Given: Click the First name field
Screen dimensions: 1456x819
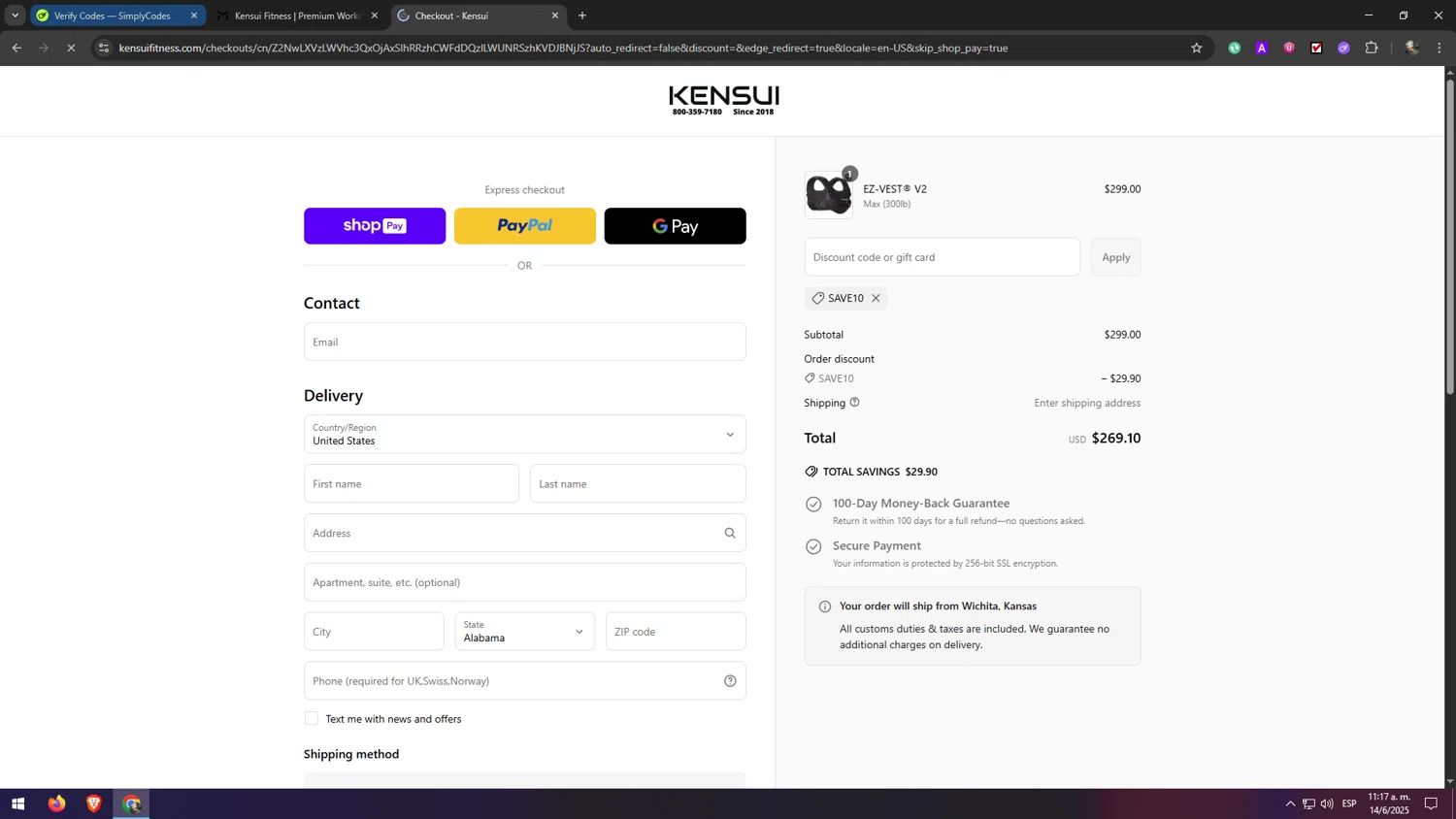Looking at the screenshot, I should pos(412,483).
